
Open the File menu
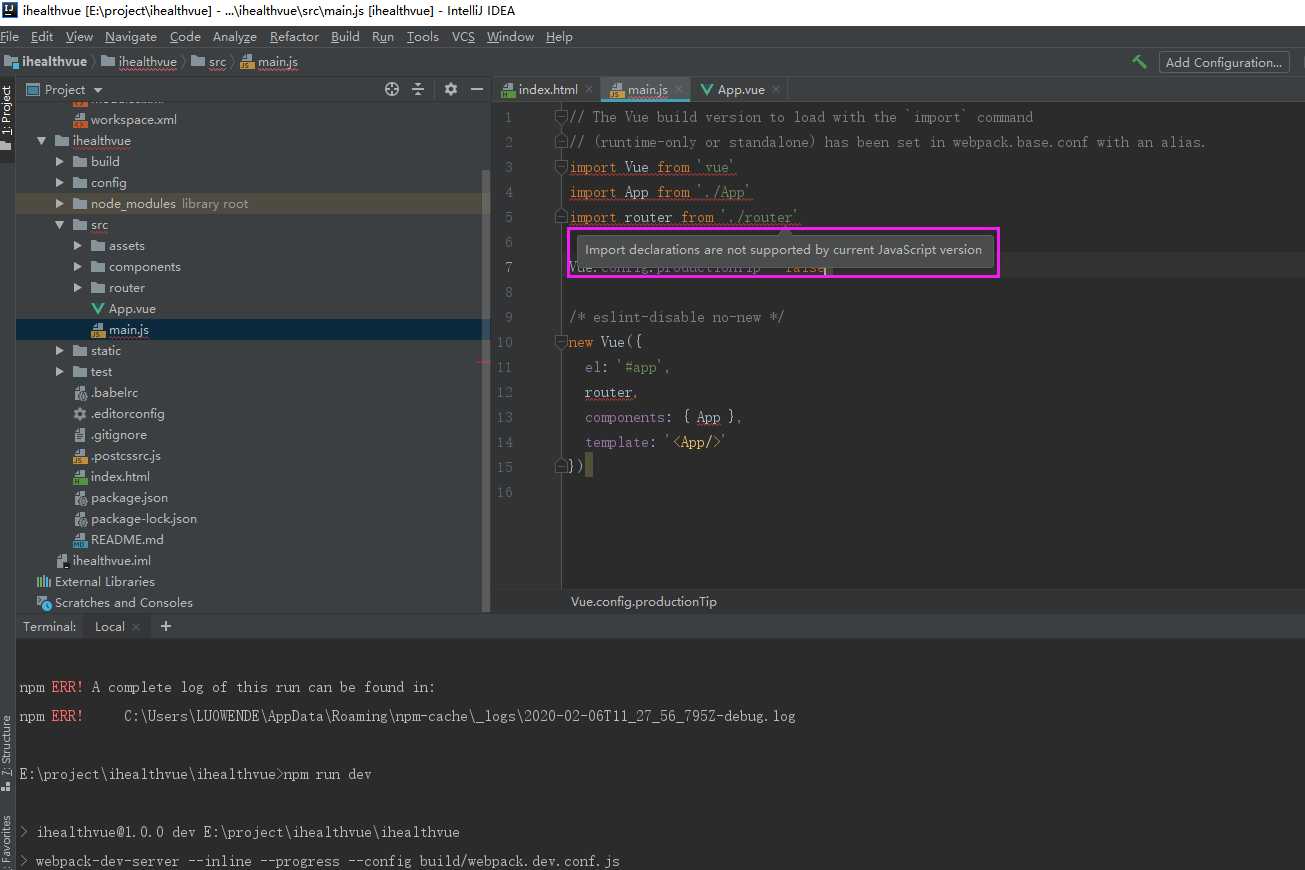10,37
